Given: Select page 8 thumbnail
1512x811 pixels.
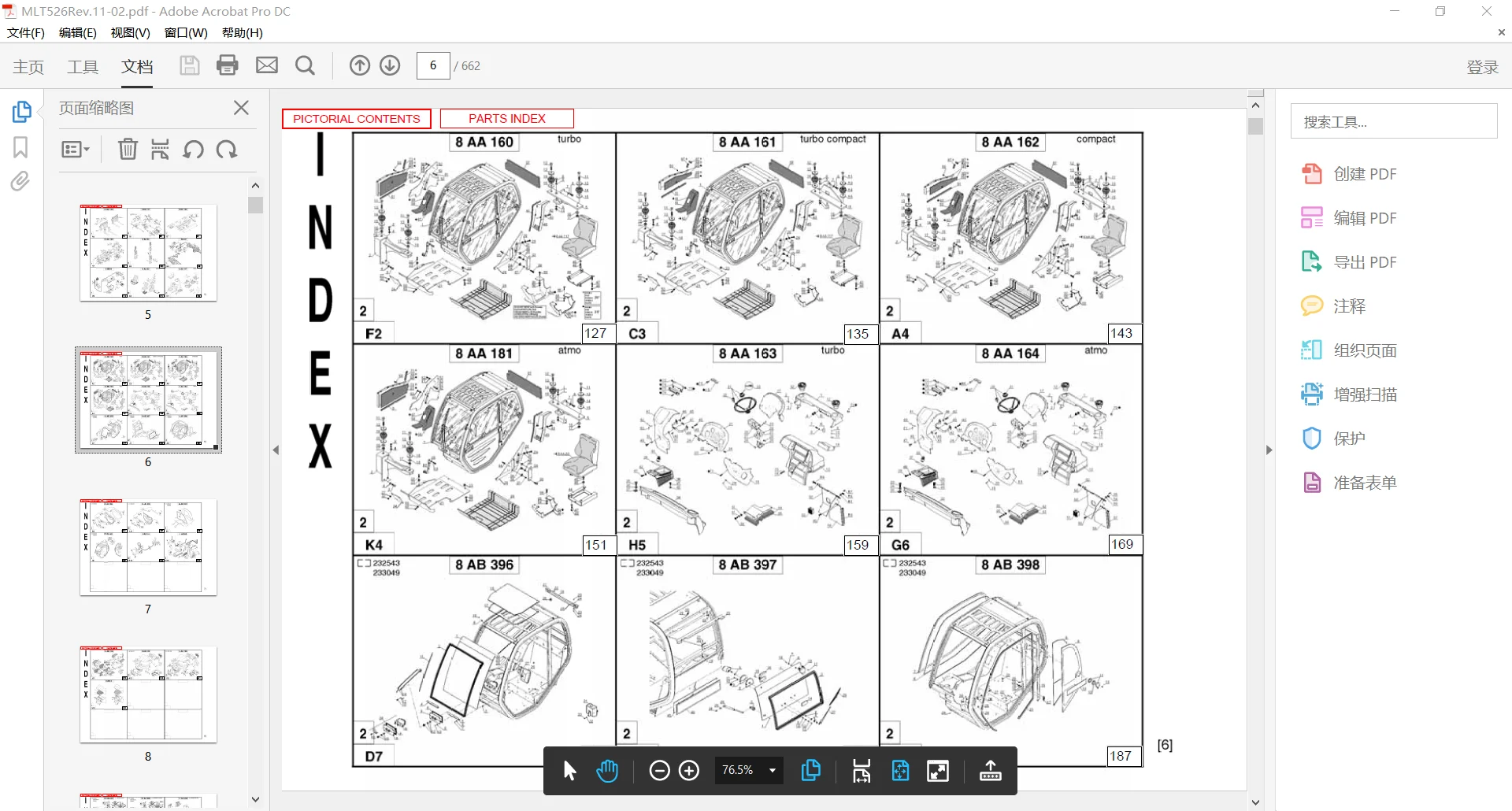Looking at the screenshot, I should click(148, 694).
